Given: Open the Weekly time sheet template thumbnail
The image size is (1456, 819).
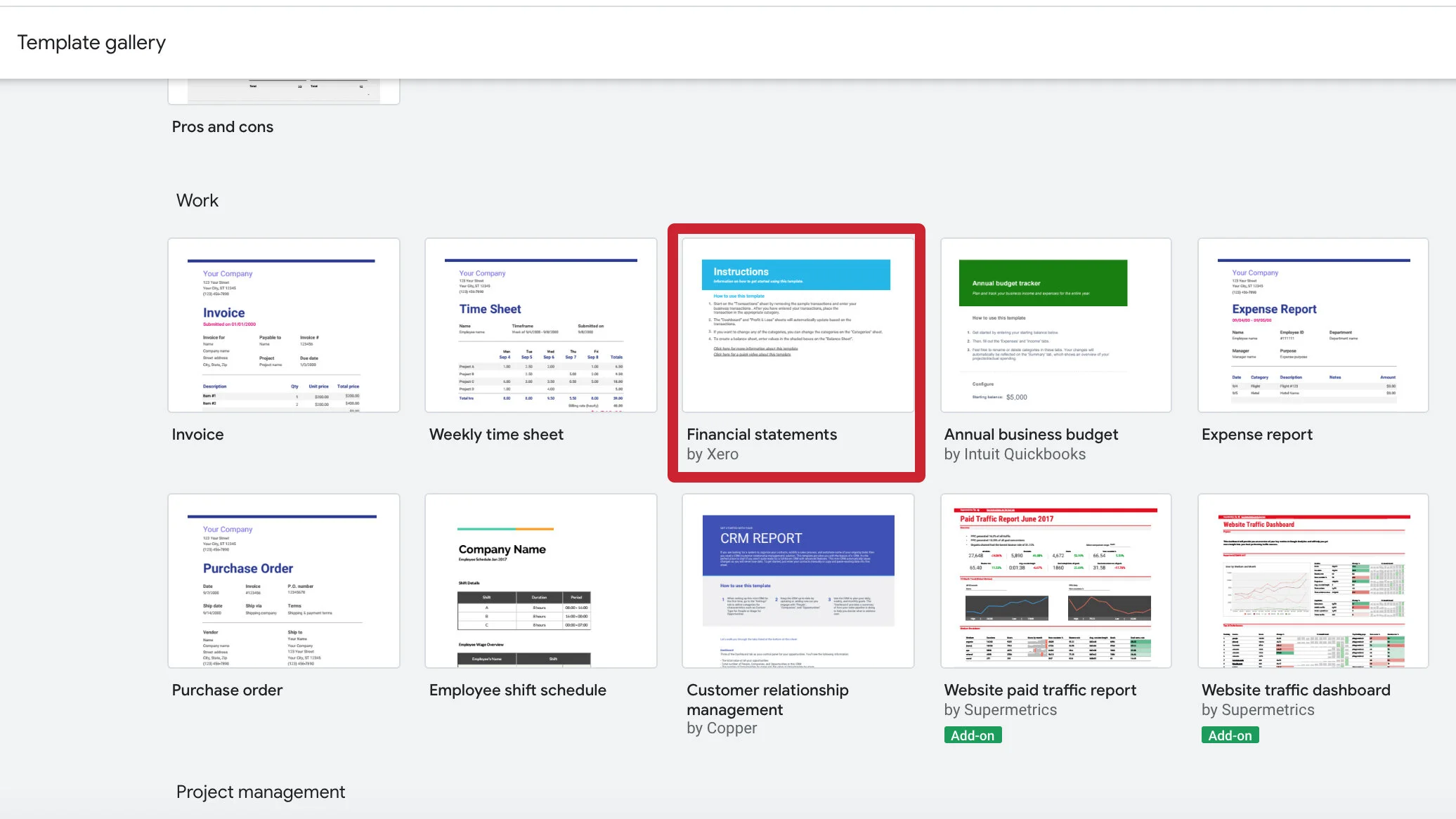Looking at the screenshot, I should 540,325.
